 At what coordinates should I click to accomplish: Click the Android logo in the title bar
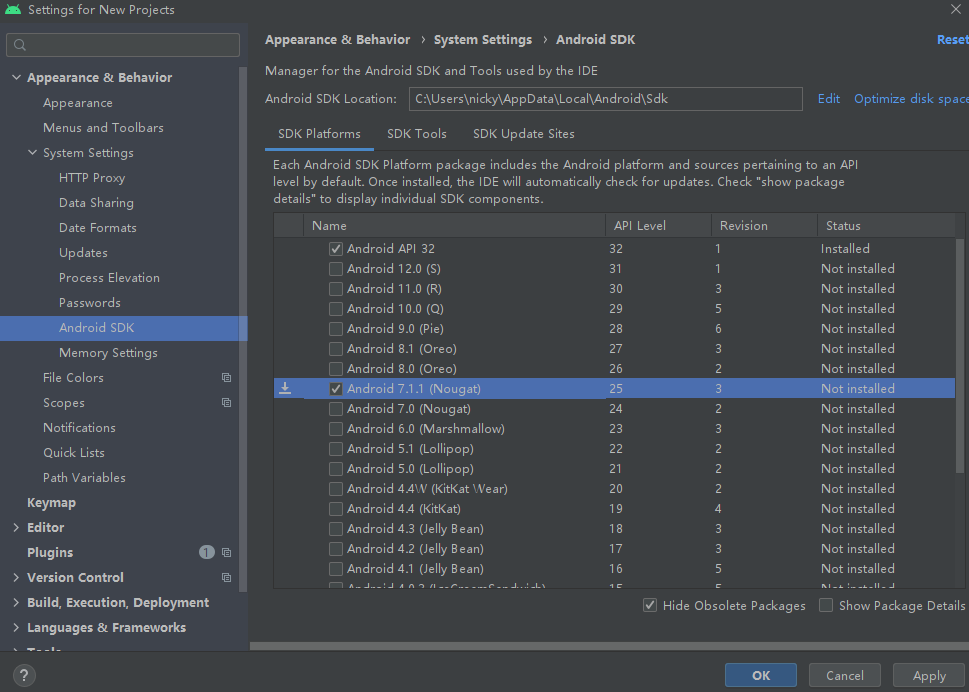tap(13, 9)
